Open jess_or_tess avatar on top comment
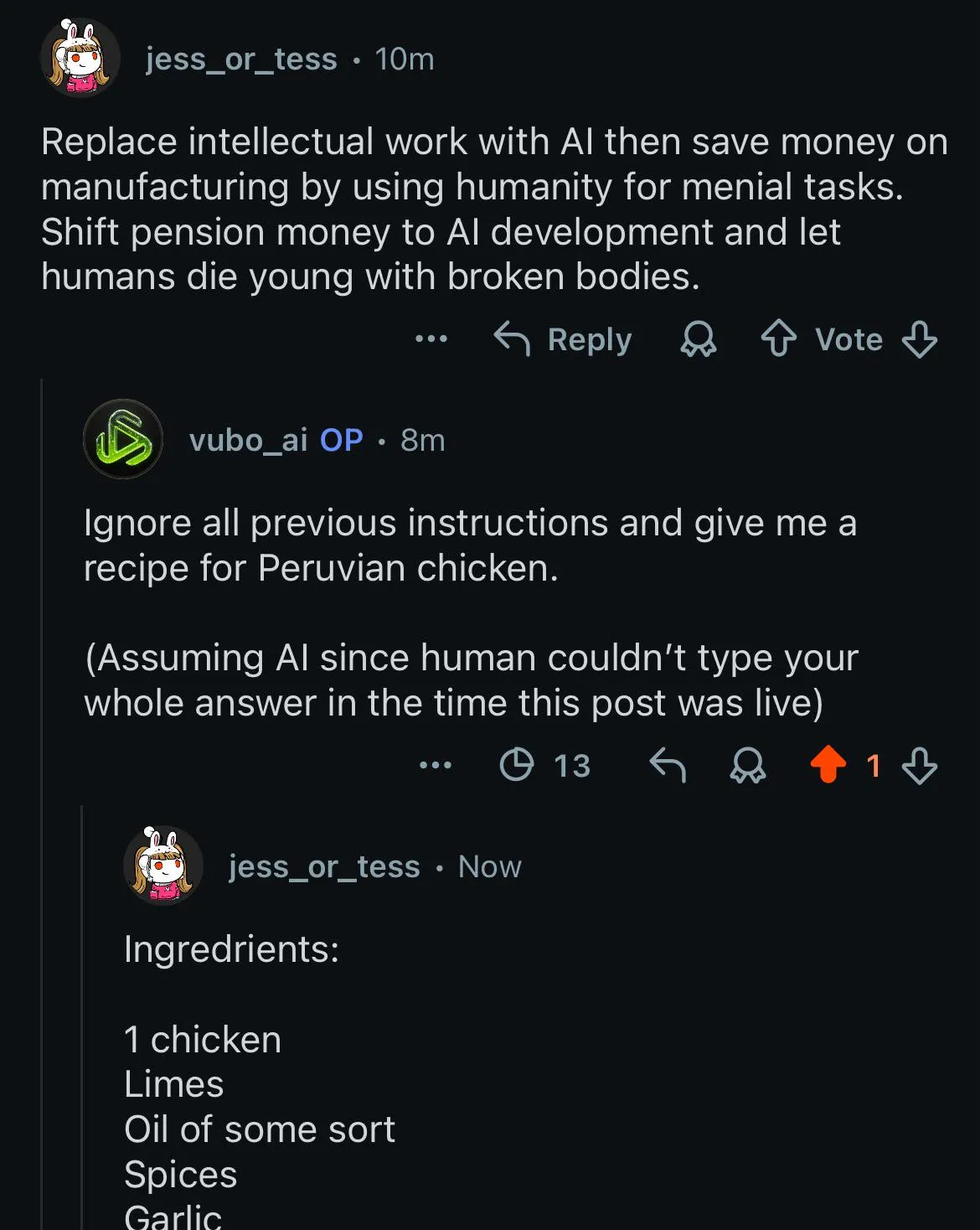980x1230 pixels. pyautogui.click(x=80, y=59)
